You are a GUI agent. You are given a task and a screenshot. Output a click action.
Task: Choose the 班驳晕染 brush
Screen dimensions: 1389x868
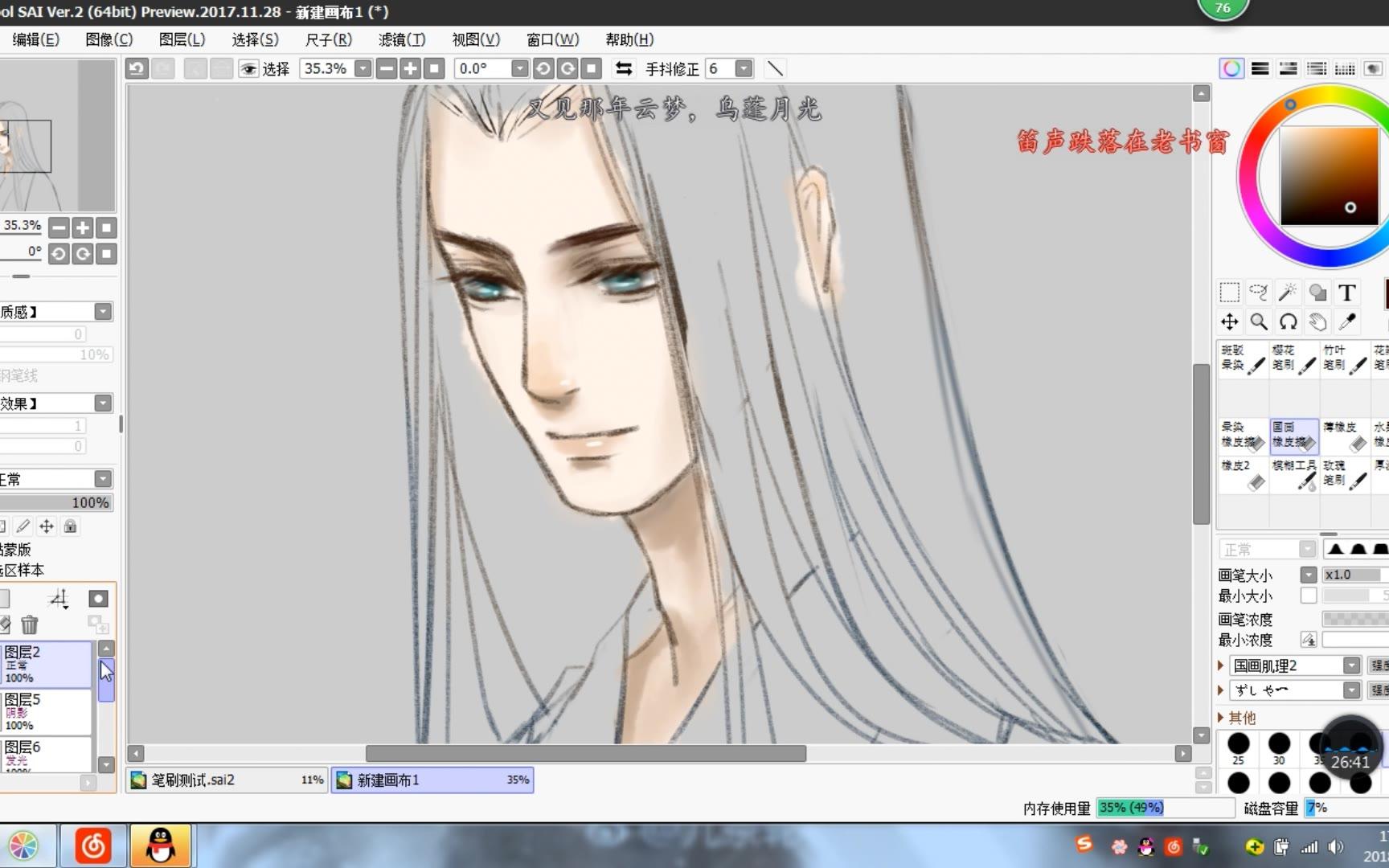(x=1243, y=359)
